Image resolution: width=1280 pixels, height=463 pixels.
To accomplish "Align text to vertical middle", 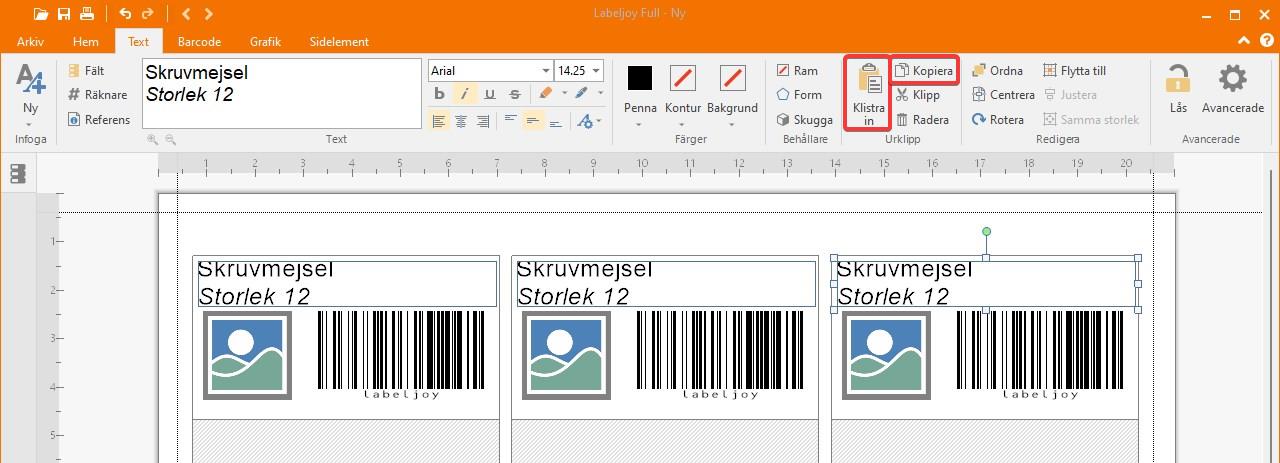I will click(534, 121).
